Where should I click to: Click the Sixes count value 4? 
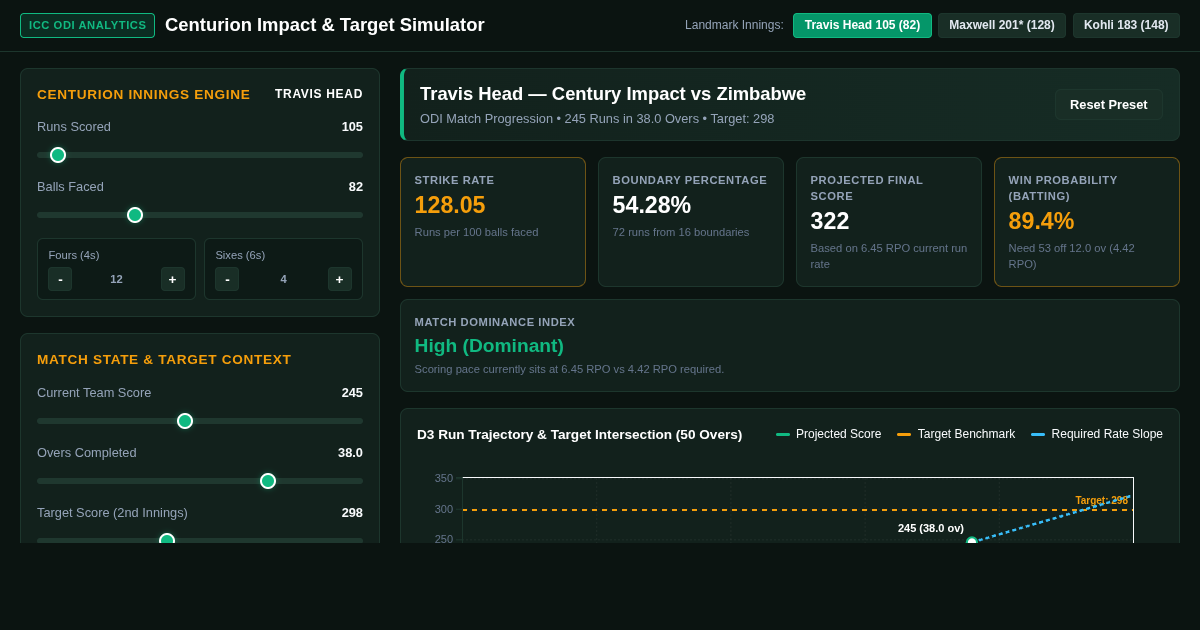(284, 279)
